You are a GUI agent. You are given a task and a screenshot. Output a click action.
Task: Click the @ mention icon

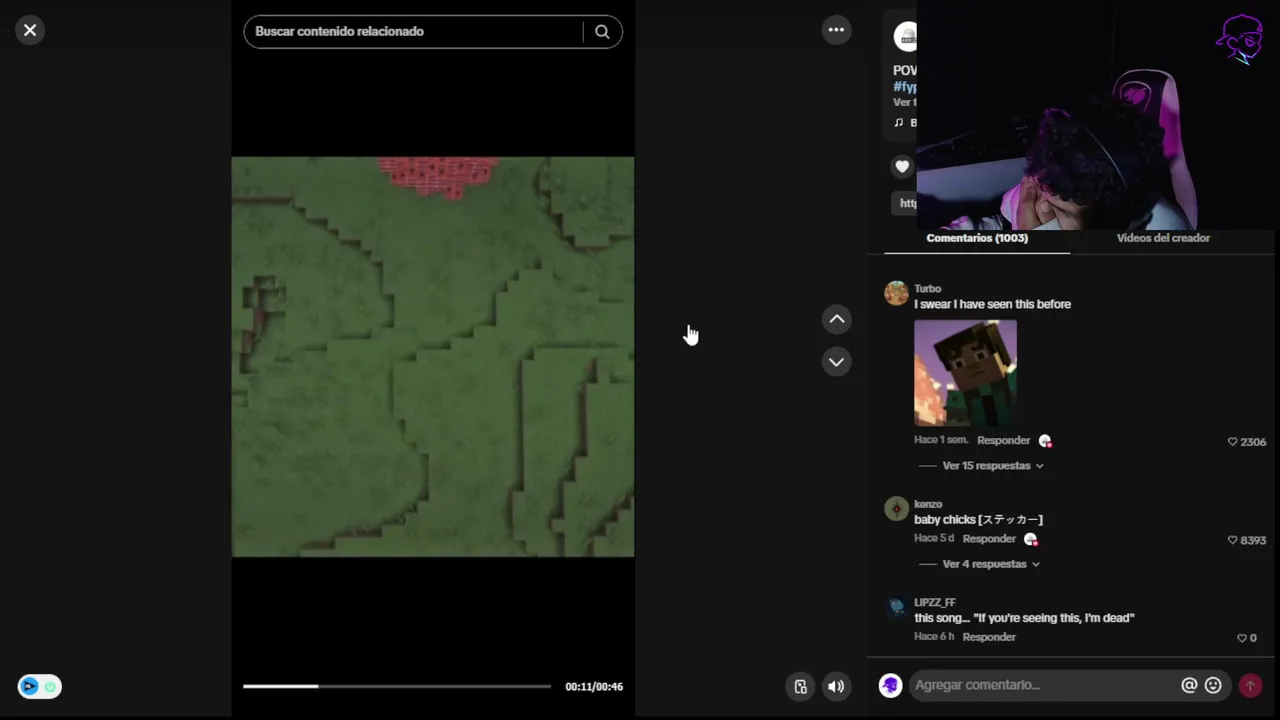[x=1189, y=685]
